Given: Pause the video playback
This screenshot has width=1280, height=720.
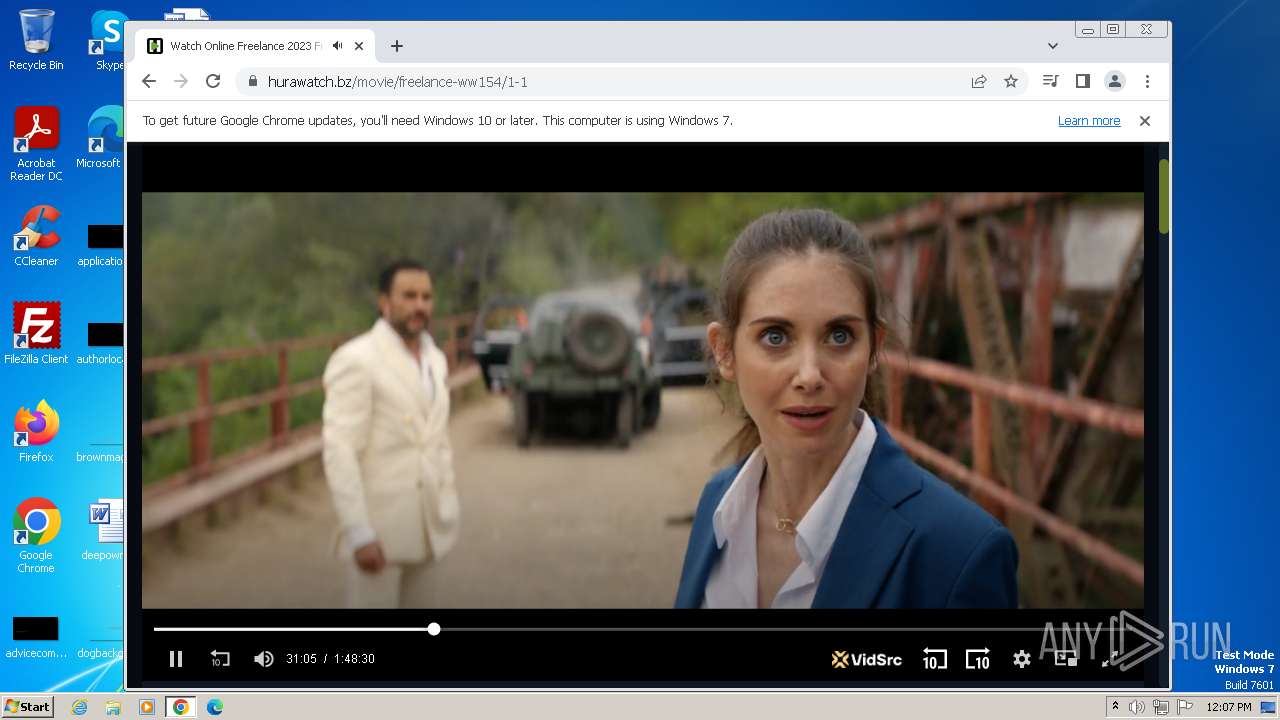Looking at the screenshot, I should point(176,659).
